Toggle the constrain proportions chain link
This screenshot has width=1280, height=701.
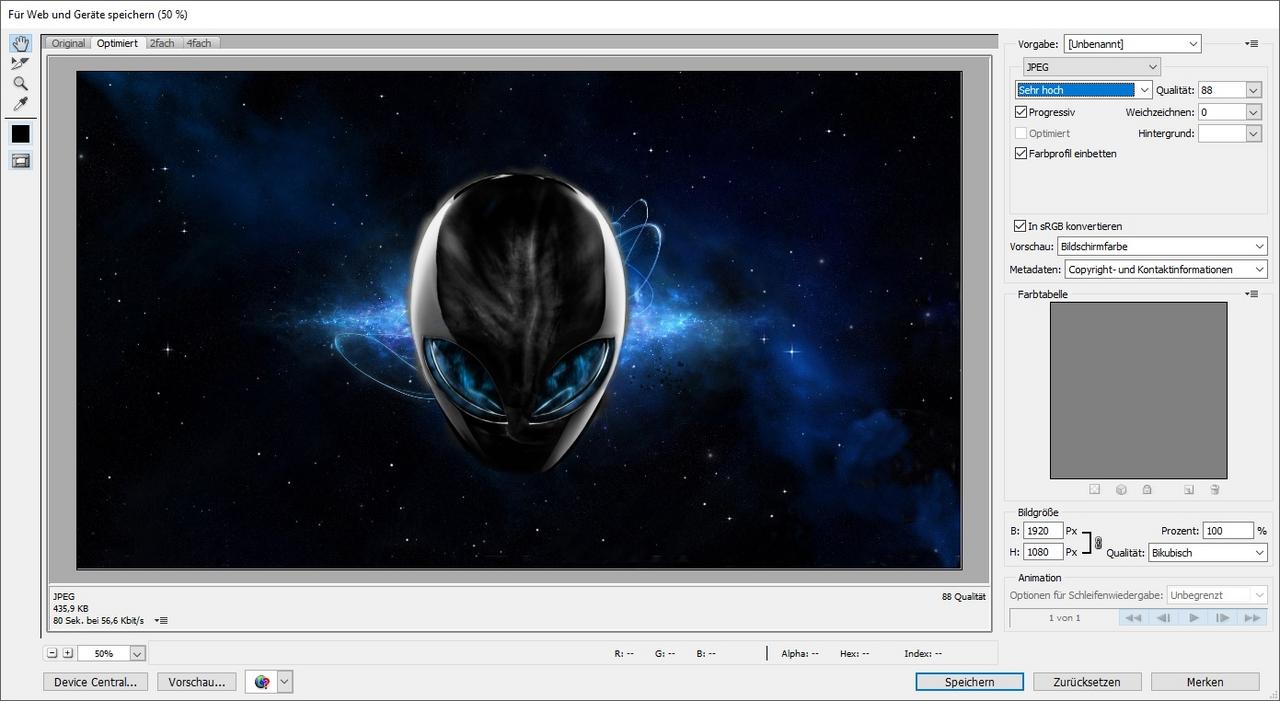(1098, 543)
